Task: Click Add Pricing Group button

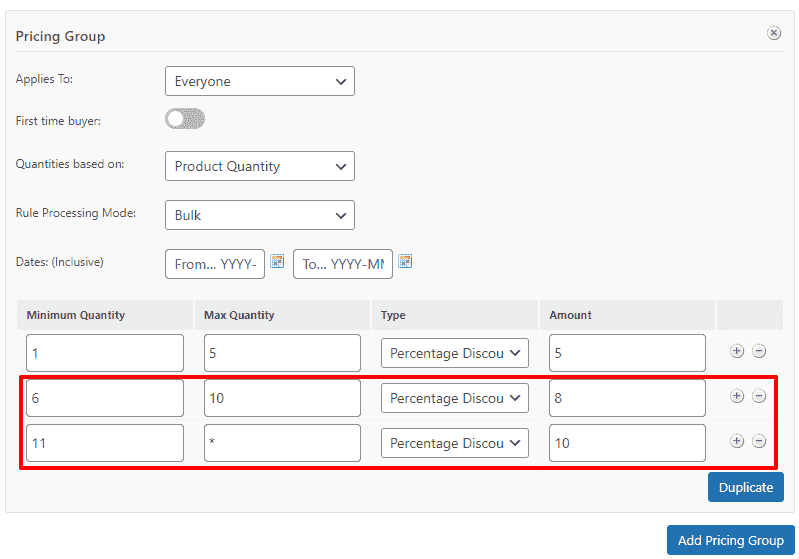Action: click(x=731, y=540)
